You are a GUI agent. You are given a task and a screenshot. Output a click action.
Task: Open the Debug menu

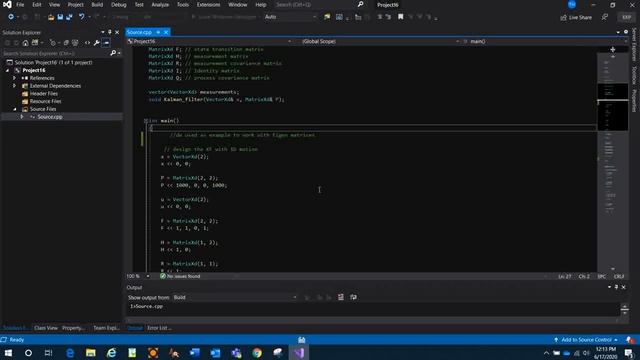point(119,5)
